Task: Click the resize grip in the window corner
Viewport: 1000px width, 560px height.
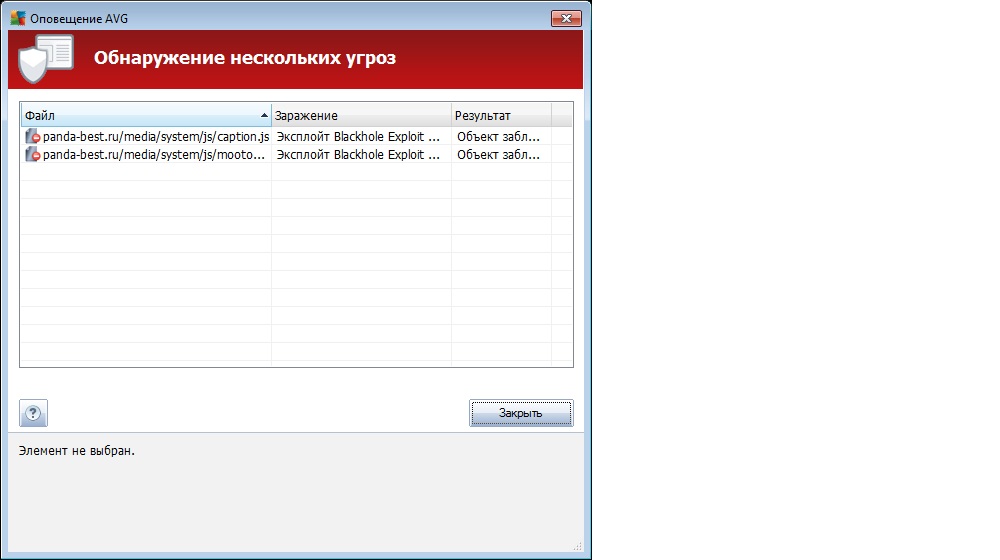Action: pos(577,546)
